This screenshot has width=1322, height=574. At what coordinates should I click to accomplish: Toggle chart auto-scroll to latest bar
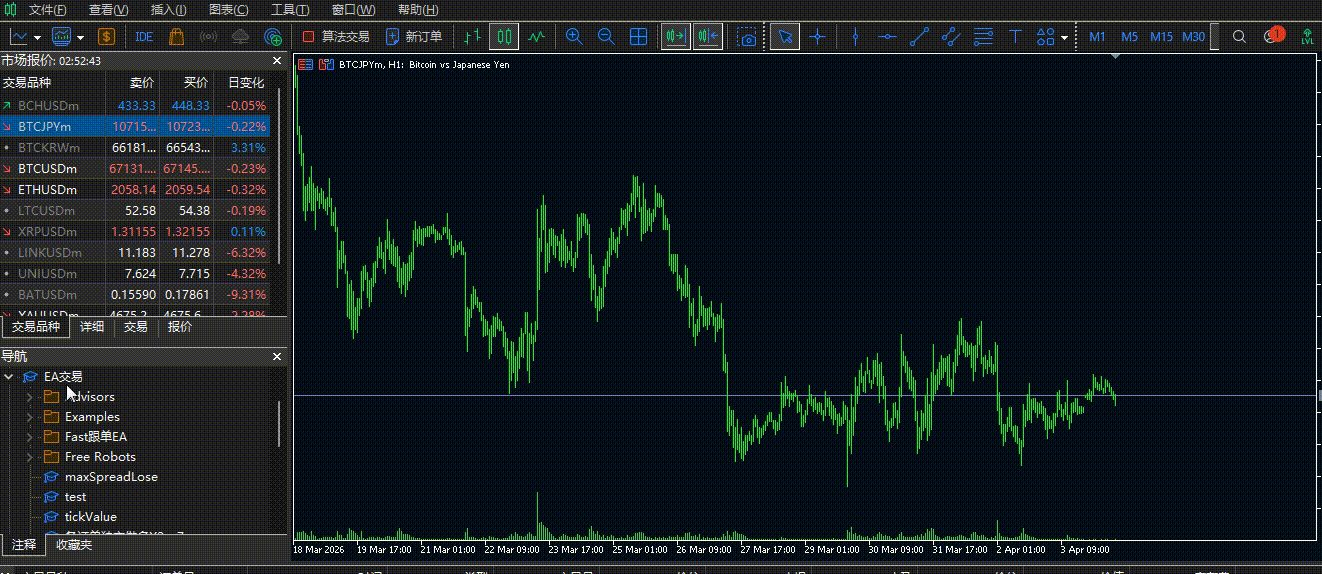pos(675,37)
